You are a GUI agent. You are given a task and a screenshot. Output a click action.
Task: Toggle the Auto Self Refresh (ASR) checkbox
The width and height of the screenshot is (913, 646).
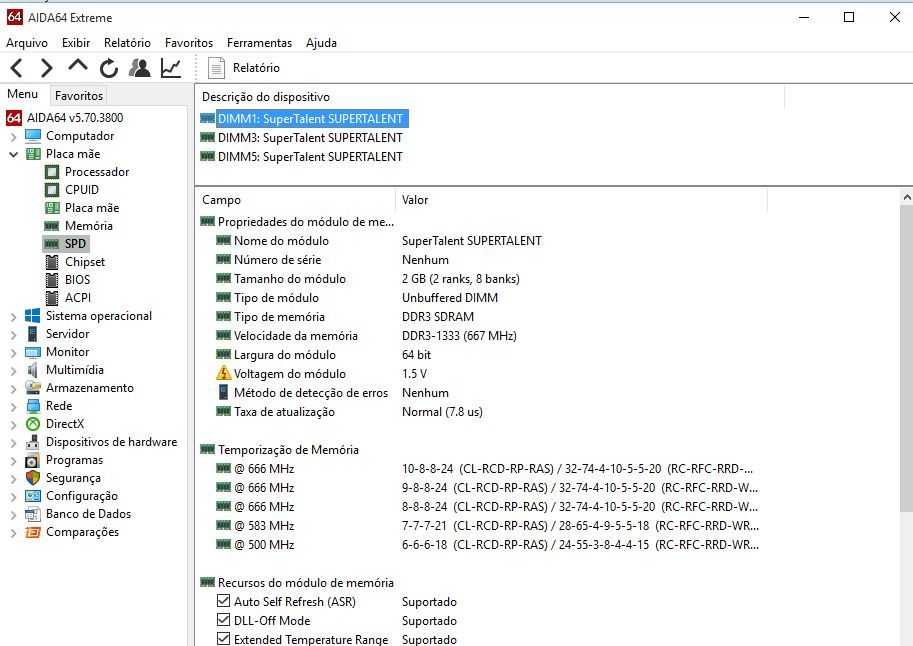pos(223,601)
